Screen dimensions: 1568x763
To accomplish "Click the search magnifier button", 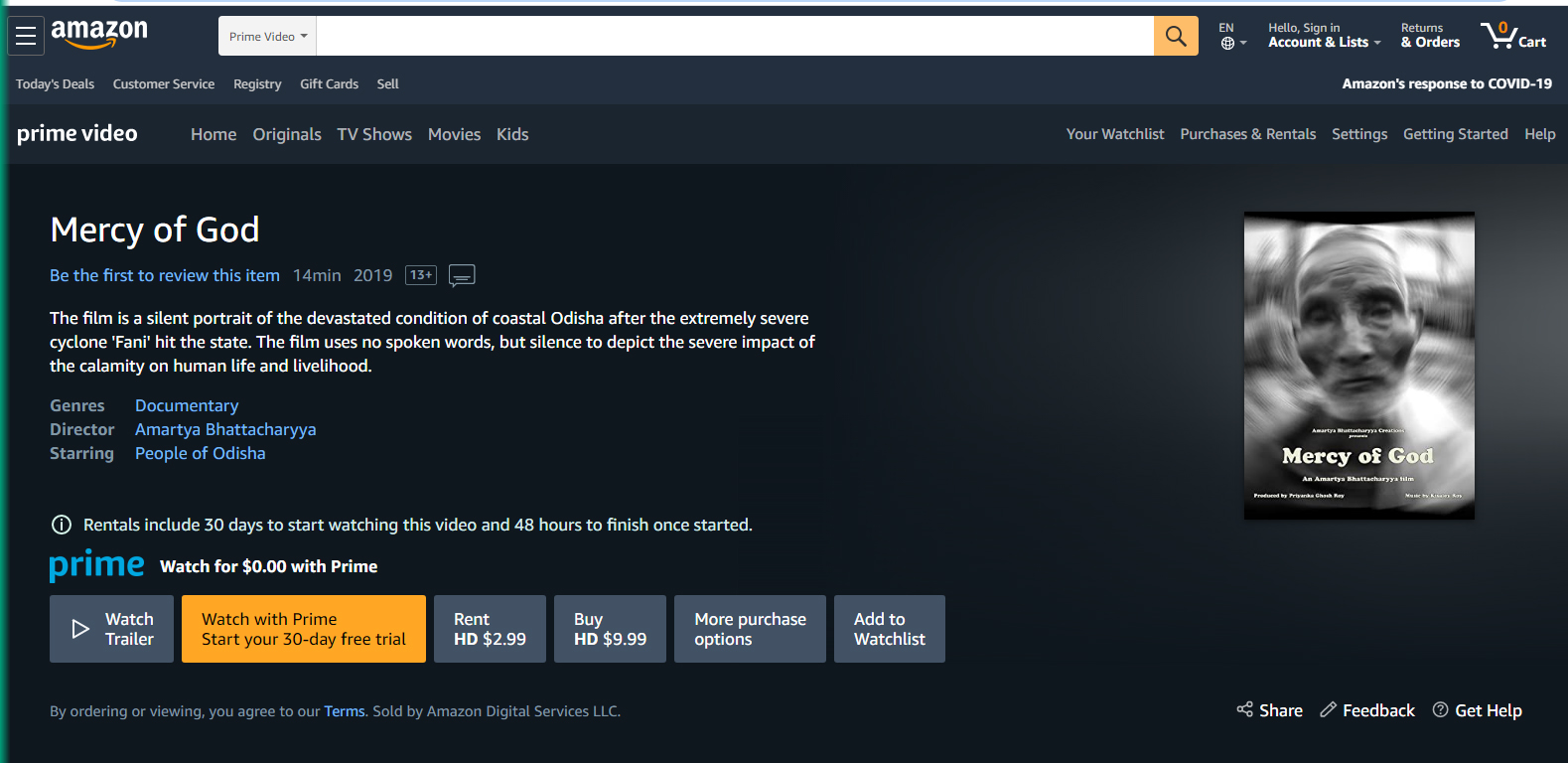I will [1176, 36].
